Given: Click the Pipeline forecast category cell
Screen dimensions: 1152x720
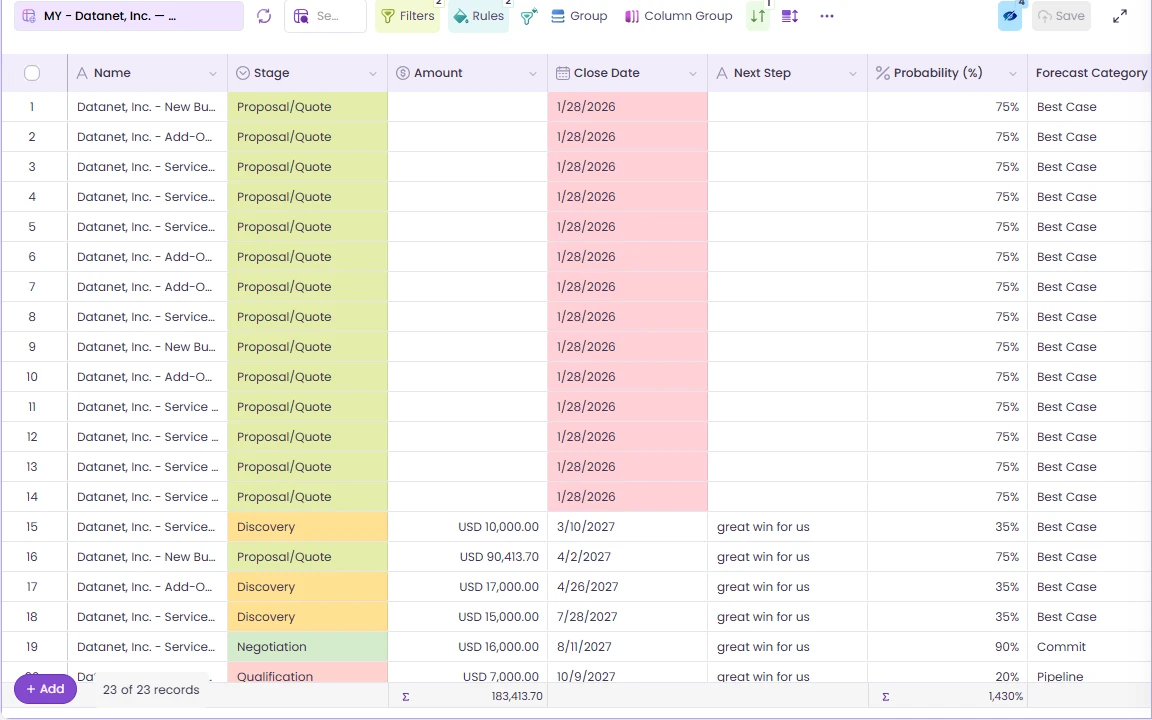Looking at the screenshot, I should click(1090, 673).
